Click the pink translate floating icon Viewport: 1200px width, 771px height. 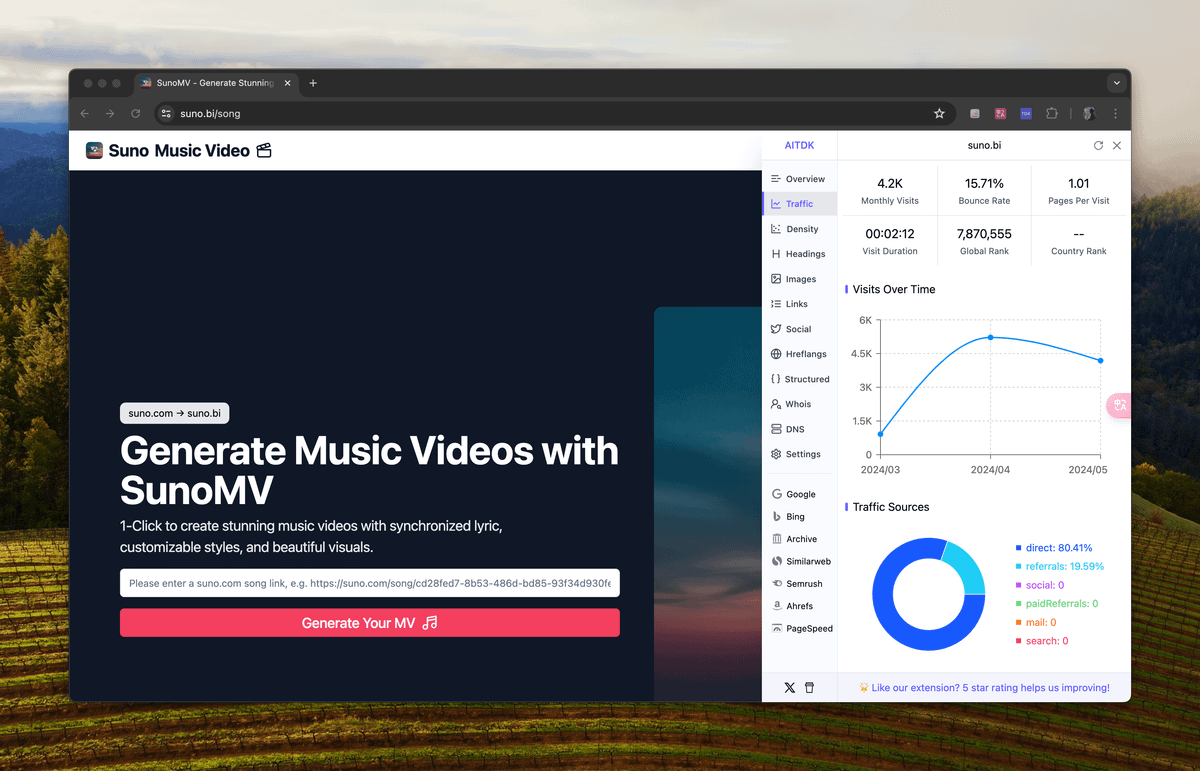pos(1119,405)
